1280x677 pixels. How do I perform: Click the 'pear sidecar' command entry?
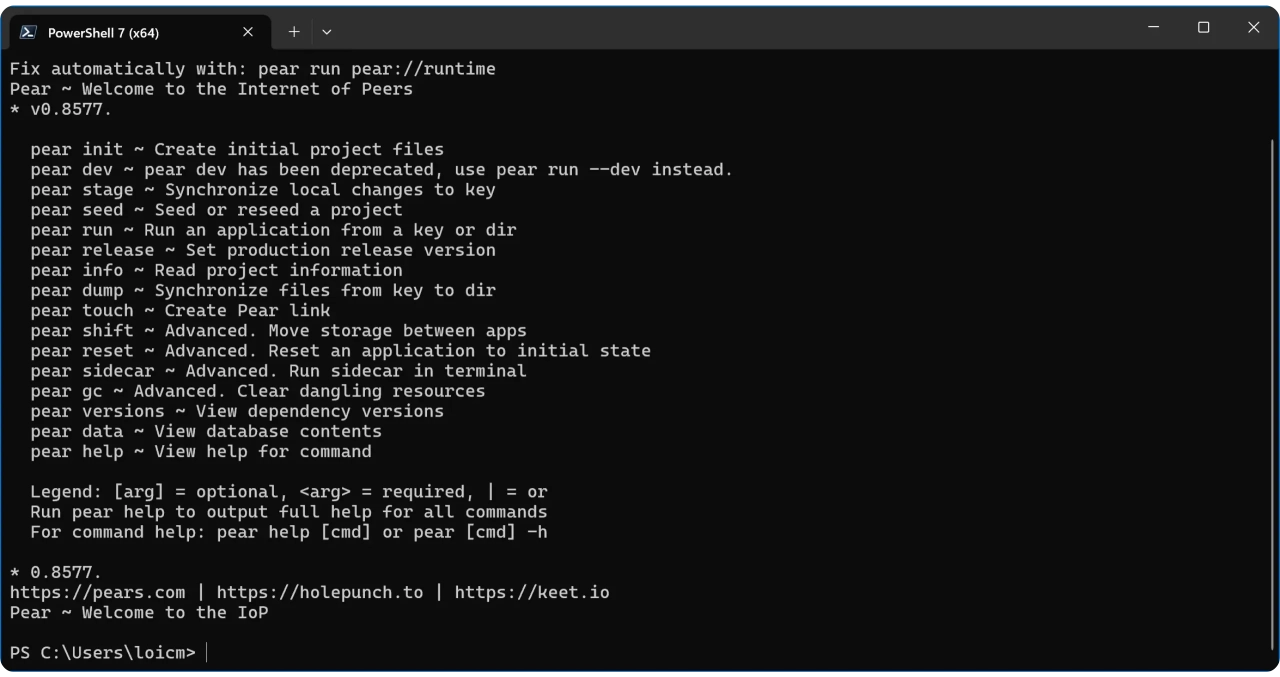[x=278, y=371]
